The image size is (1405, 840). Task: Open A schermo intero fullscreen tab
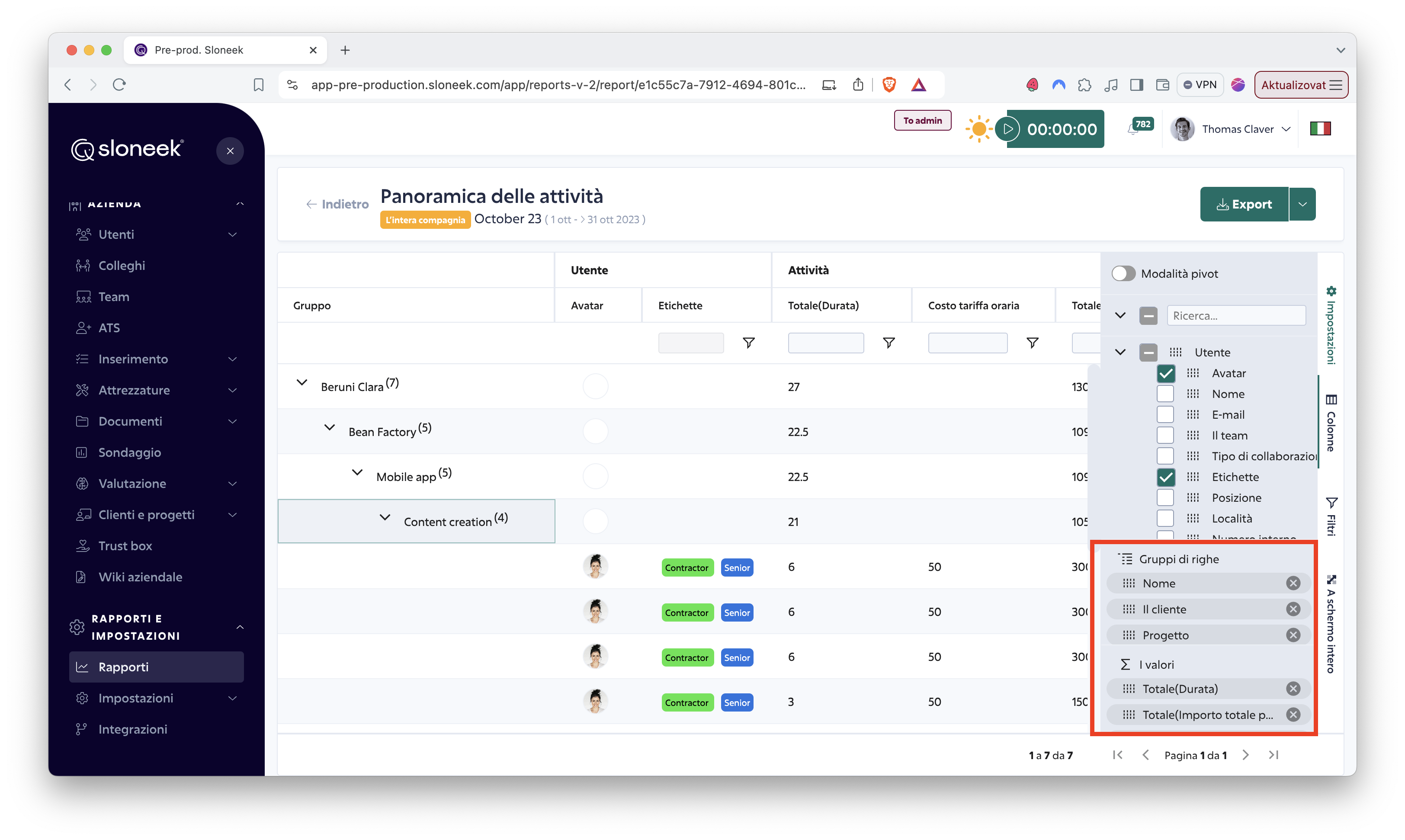click(x=1331, y=624)
